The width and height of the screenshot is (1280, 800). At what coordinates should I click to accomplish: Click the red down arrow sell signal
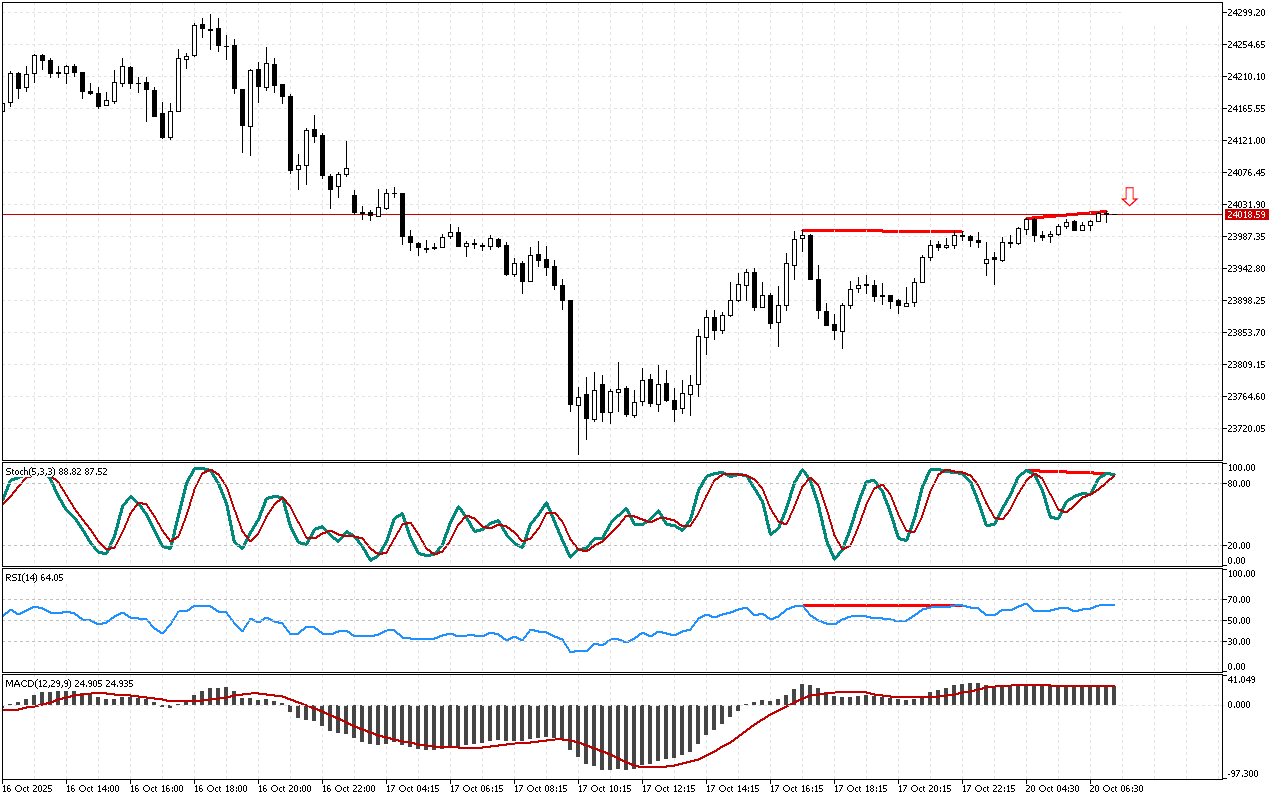tap(1129, 197)
